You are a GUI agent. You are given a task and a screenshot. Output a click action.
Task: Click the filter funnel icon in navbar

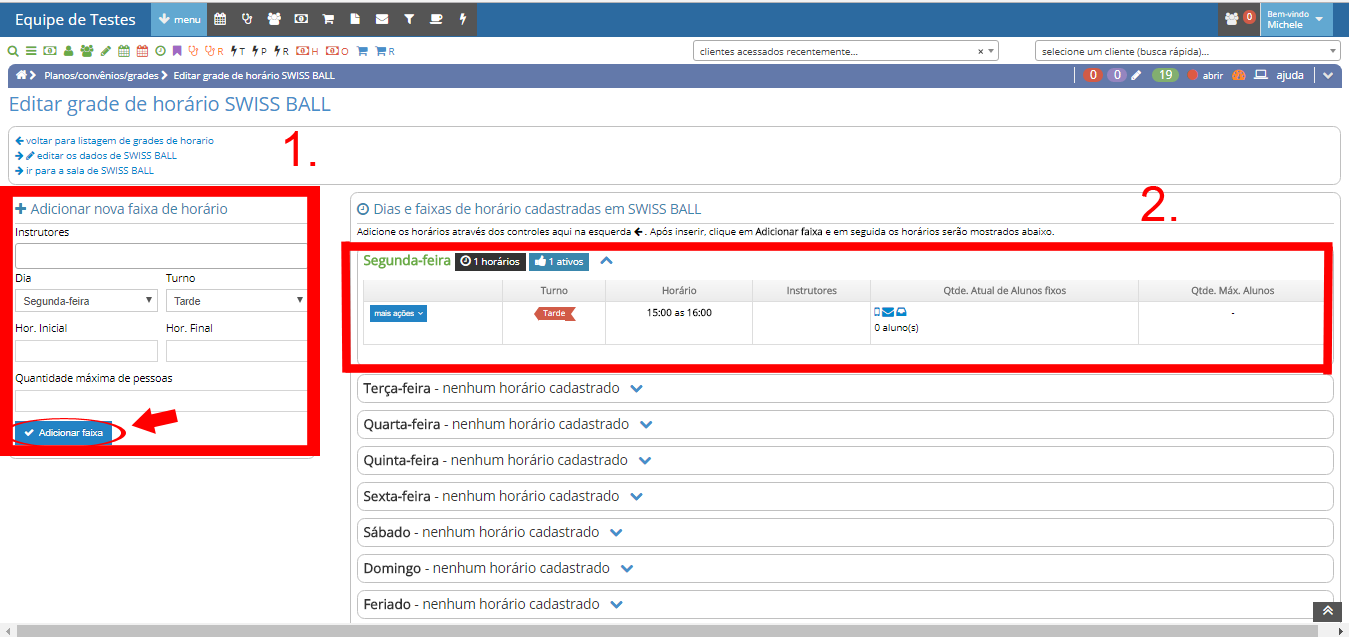pos(409,19)
